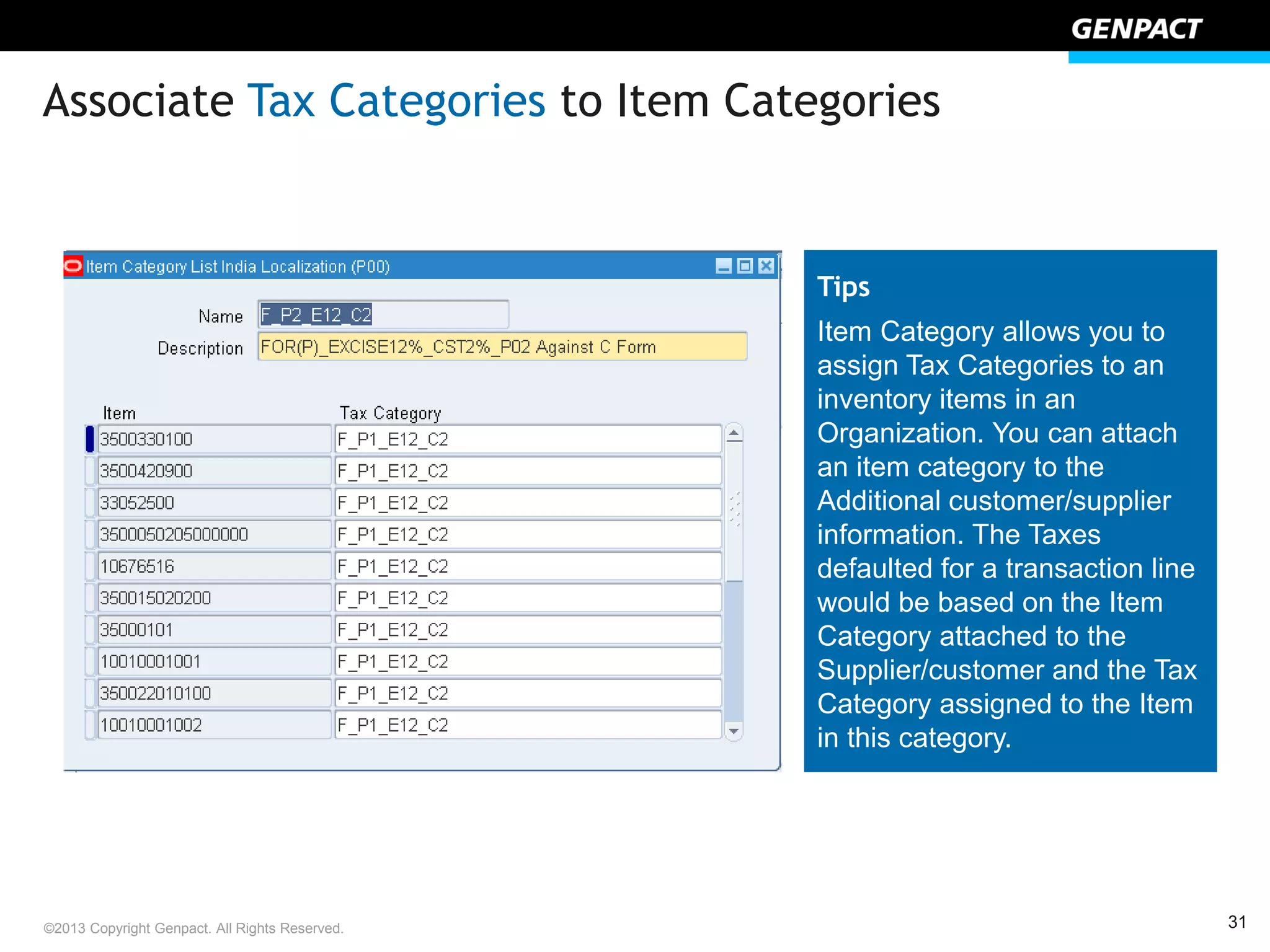The image size is (1270, 952).
Task: Select item row 10676516
Action: click(215, 566)
